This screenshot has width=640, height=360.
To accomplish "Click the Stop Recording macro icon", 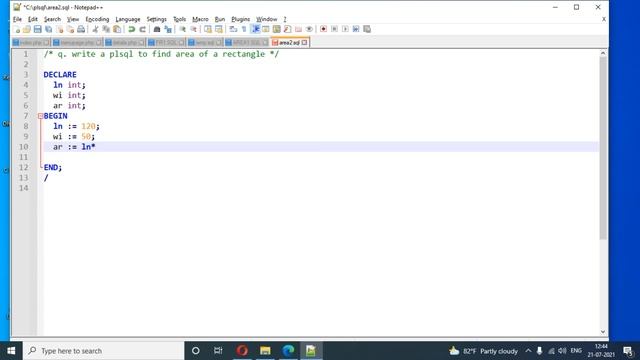I will [334, 29].
